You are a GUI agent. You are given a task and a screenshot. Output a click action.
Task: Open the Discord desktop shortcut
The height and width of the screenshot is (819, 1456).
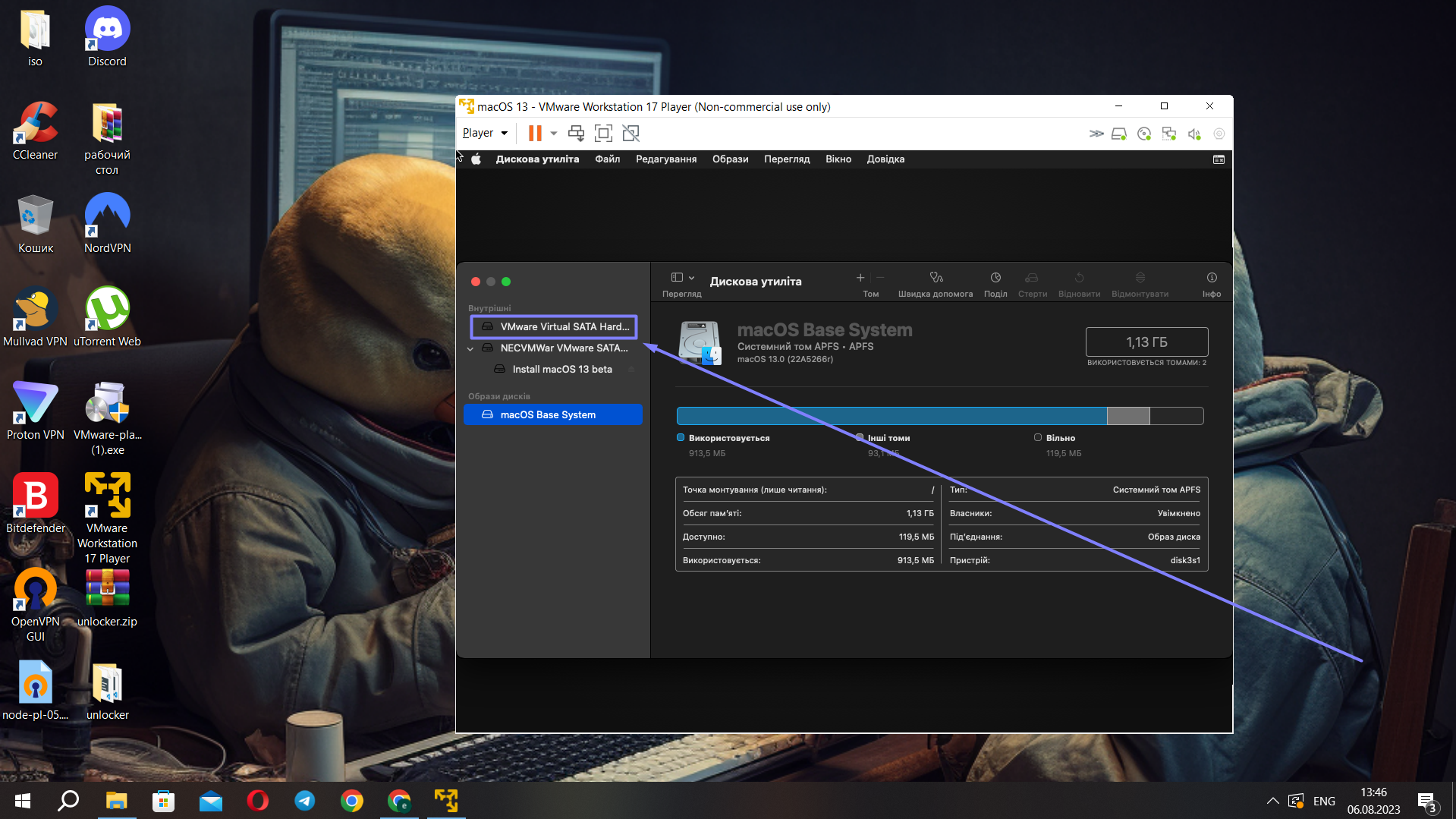point(107,38)
